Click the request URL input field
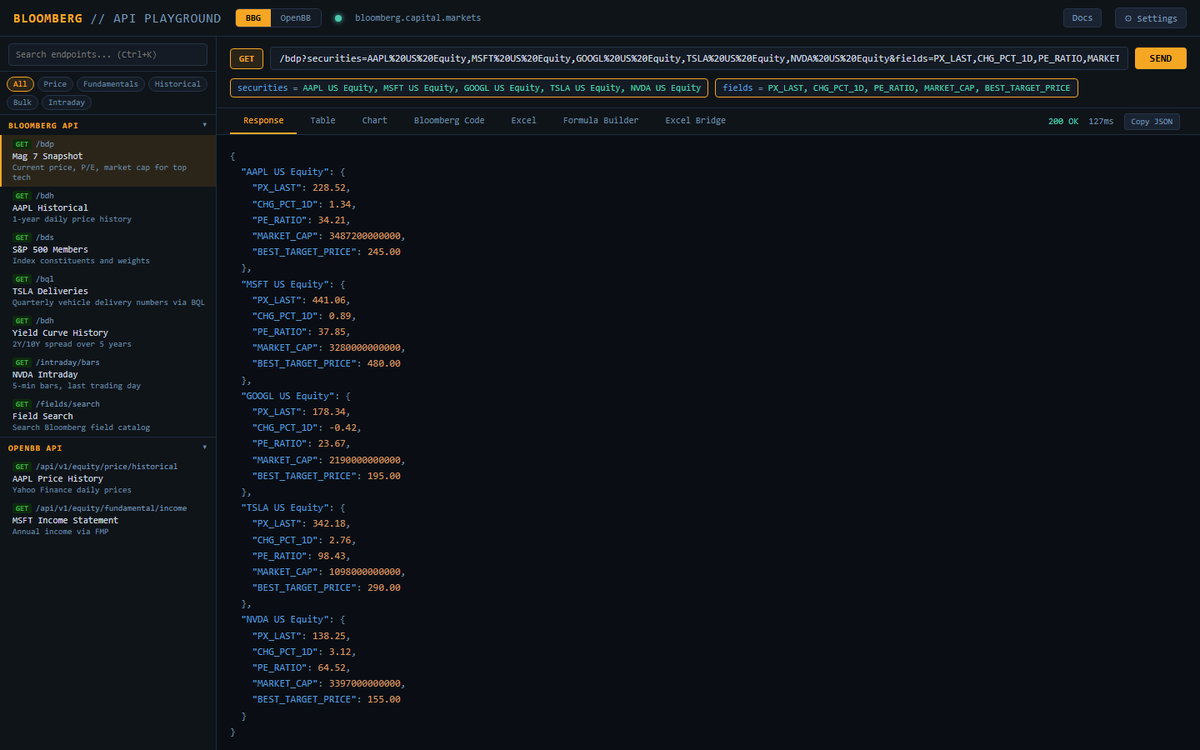The height and width of the screenshot is (750, 1200). (698, 58)
